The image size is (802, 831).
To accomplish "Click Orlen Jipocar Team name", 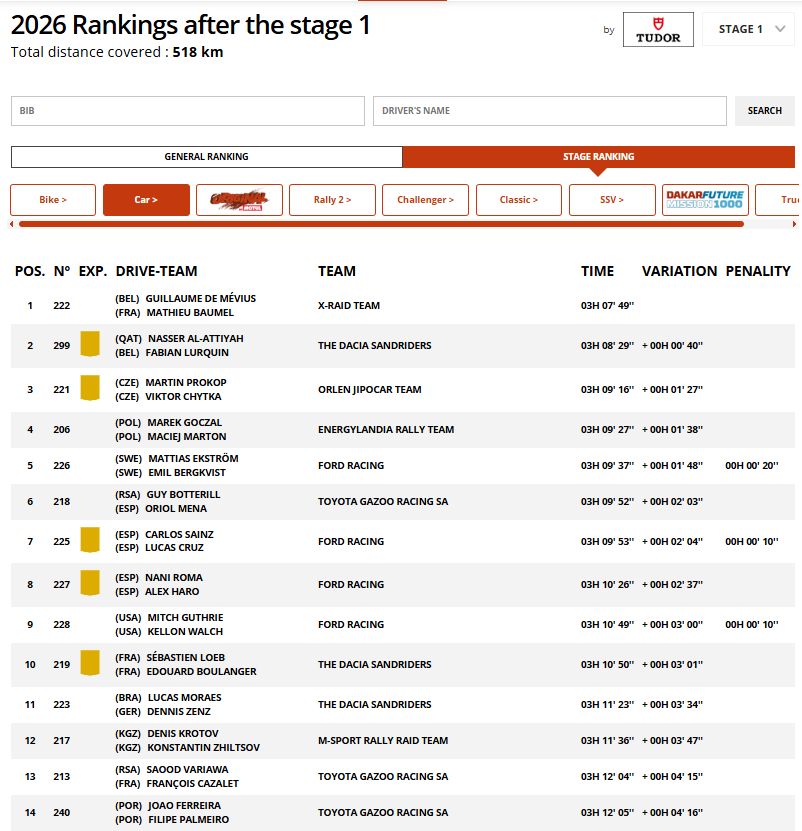I will click(x=369, y=390).
